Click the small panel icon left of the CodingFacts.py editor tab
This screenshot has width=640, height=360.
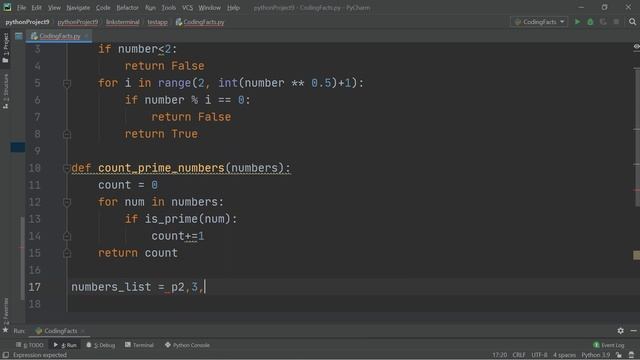pyautogui.click(x=19, y=36)
